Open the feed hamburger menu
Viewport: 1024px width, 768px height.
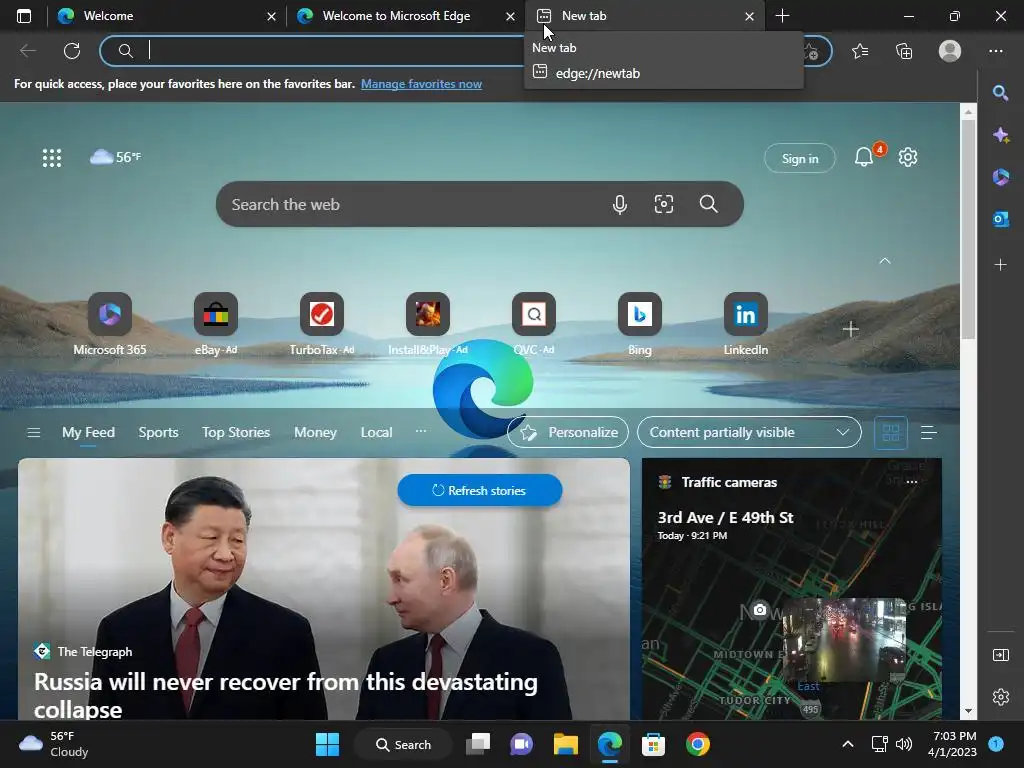point(34,432)
